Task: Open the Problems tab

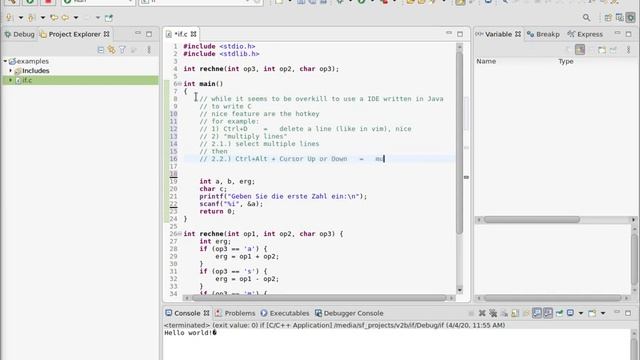Action: pos(235,313)
